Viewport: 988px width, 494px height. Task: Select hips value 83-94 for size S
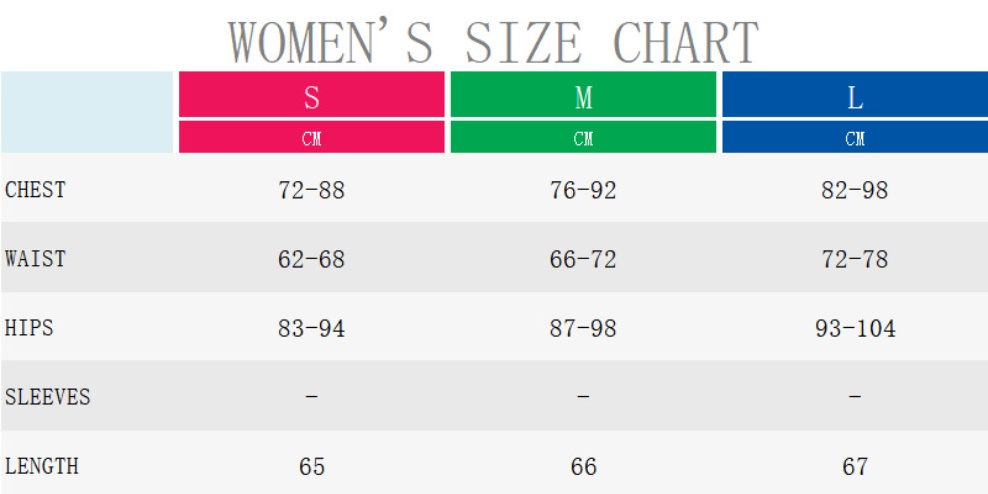[312, 329]
